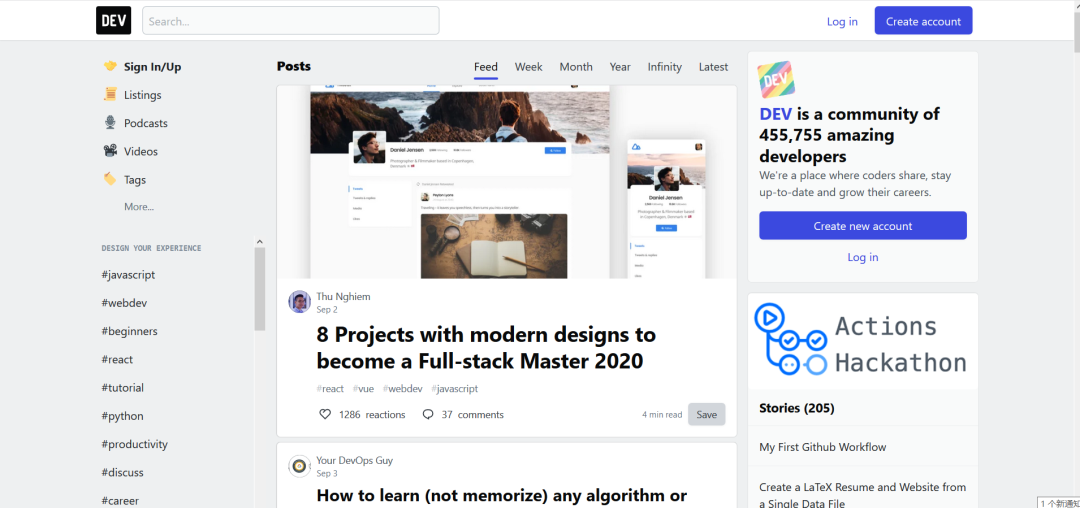Image resolution: width=1080 pixels, height=508 pixels.
Task: Open the #javascript tag in sidebar
Action: pos(128,275)
